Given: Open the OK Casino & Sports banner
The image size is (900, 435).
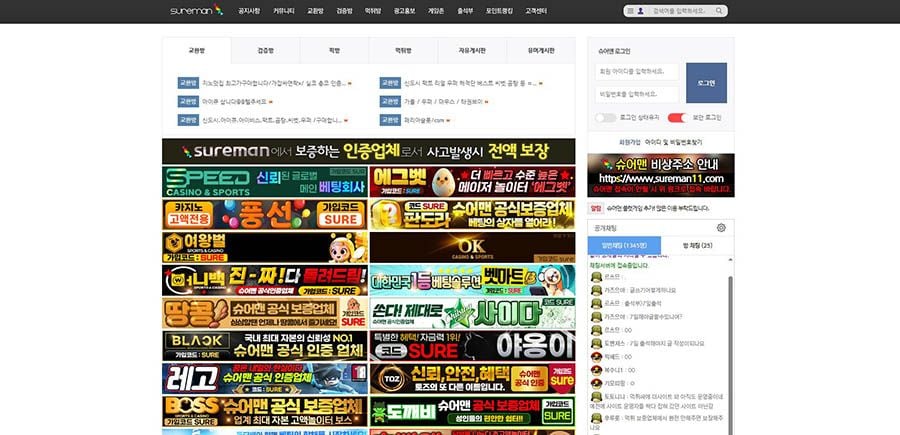Looking at the screenshot, I should [472, 247].
